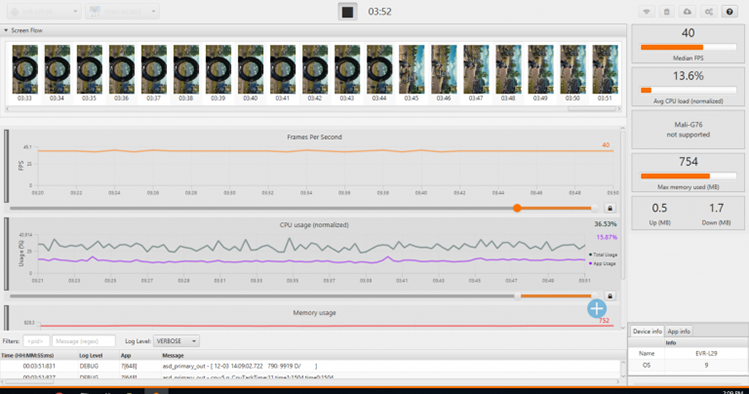Click the blue plus add button
The image size is (749, 394).
(597, 309)
